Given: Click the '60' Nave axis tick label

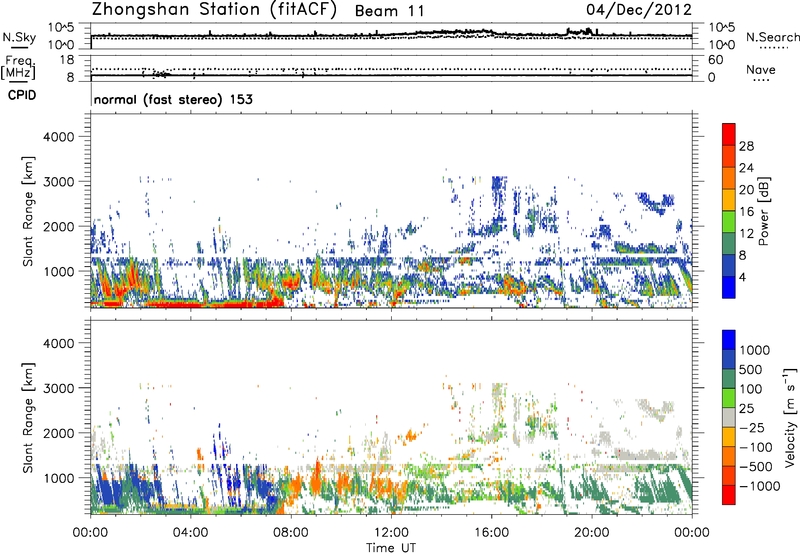Looking at the screenshot, I should (715, 60).
